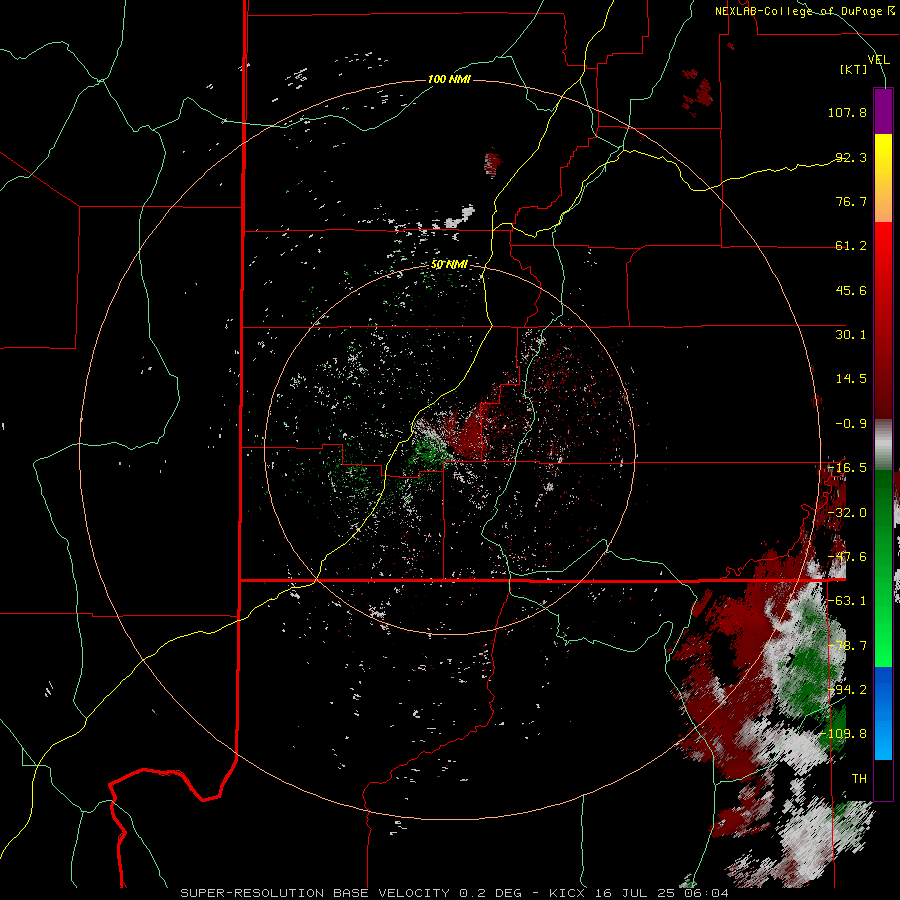900x900 pixels.
Task: Select the -94.2 velocity scale value
Action: (x=847, y=690)
